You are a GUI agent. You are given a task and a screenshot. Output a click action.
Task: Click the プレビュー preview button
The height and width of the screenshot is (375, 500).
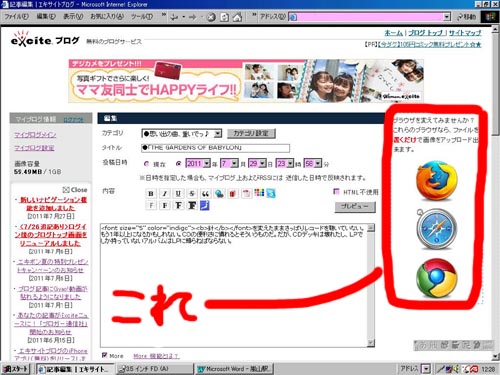(355, 207)
